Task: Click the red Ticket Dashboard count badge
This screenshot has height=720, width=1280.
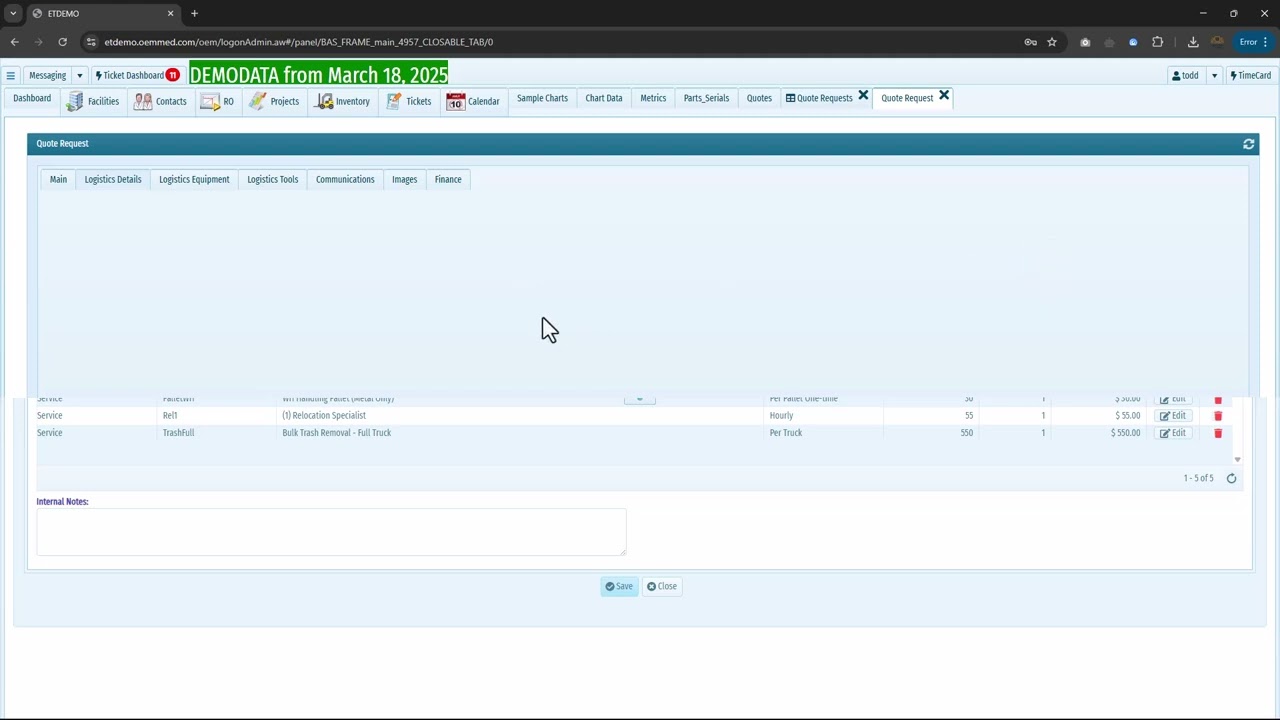Action: [x=173, y=76]
